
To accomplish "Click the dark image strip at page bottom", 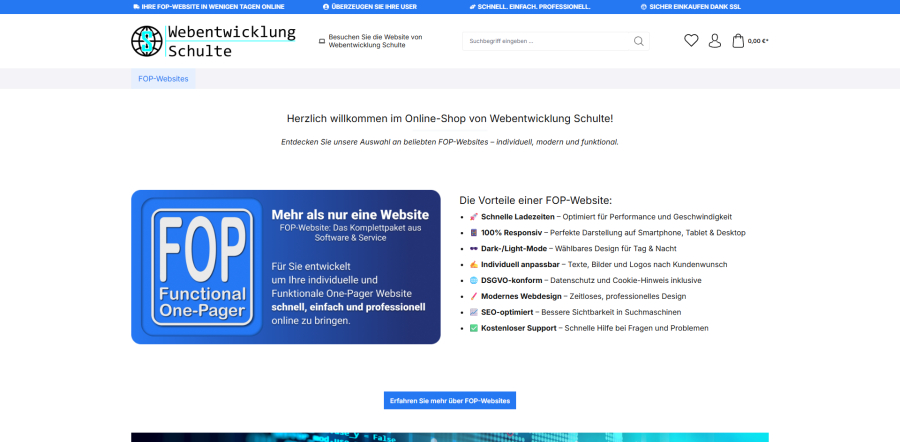I will click(x=450, y=437).
